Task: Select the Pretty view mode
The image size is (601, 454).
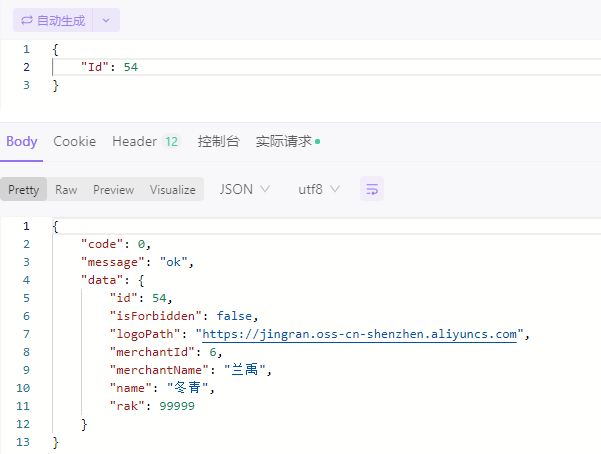Action: tap(24, 189)
